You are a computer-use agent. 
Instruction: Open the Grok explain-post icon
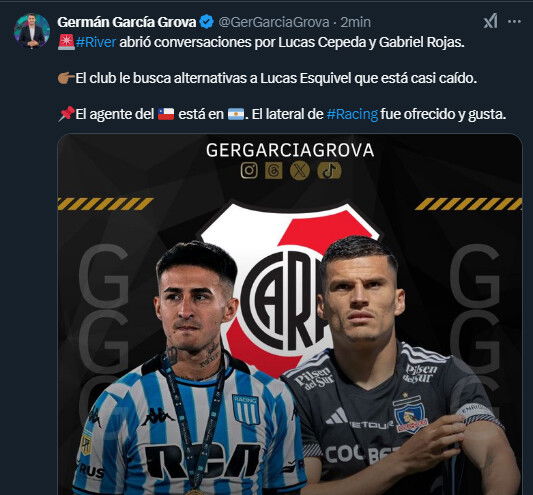(490, 22)
